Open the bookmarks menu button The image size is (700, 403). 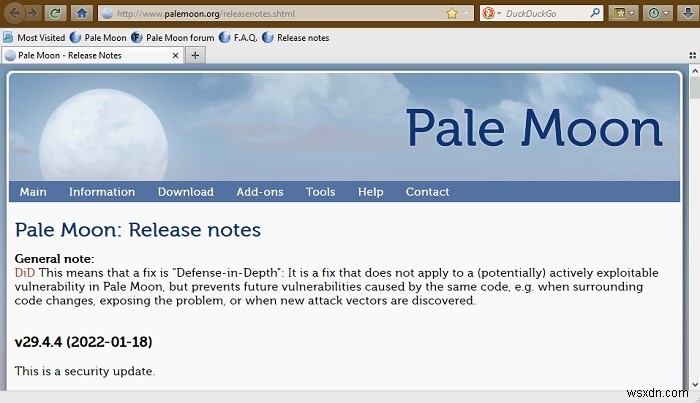[619, 13]
